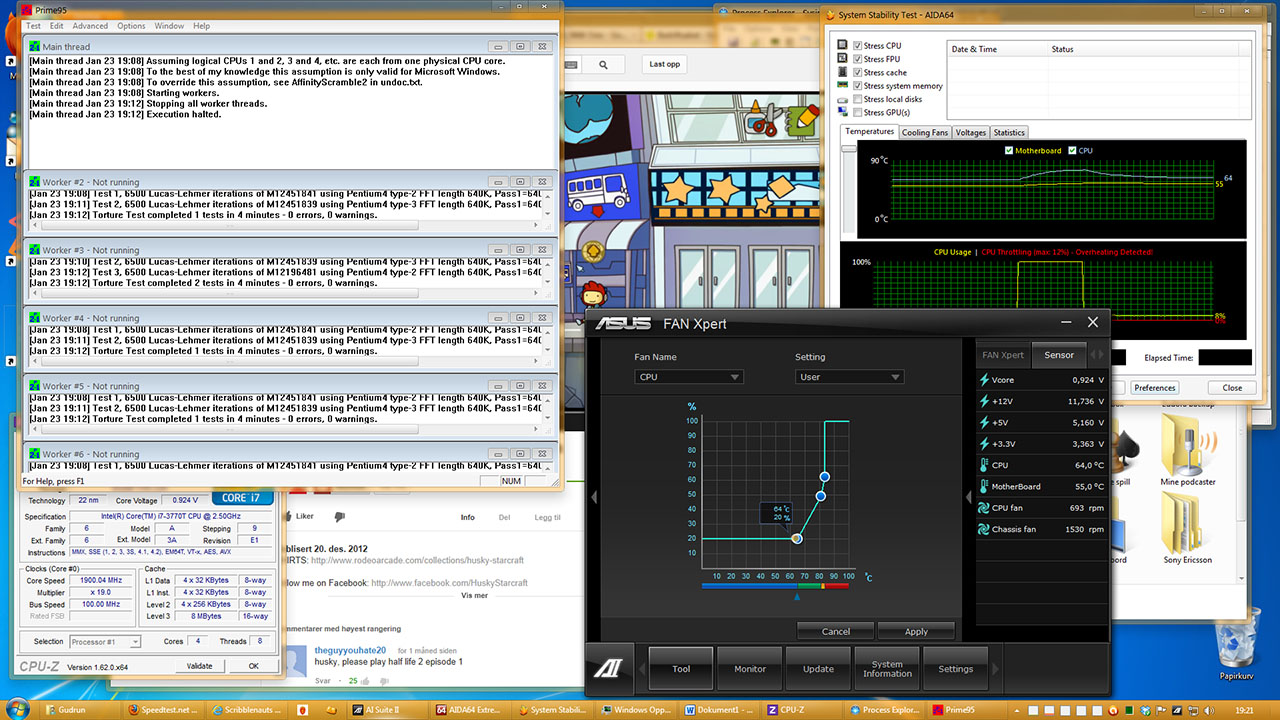Open the Dokument1 Word taskbar item
The image size is (1280, 720).
(x=719, y=710)
